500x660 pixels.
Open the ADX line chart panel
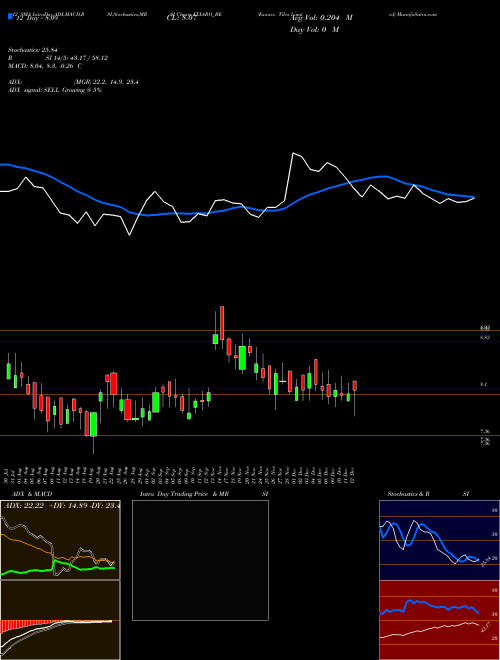click(60, 540)
